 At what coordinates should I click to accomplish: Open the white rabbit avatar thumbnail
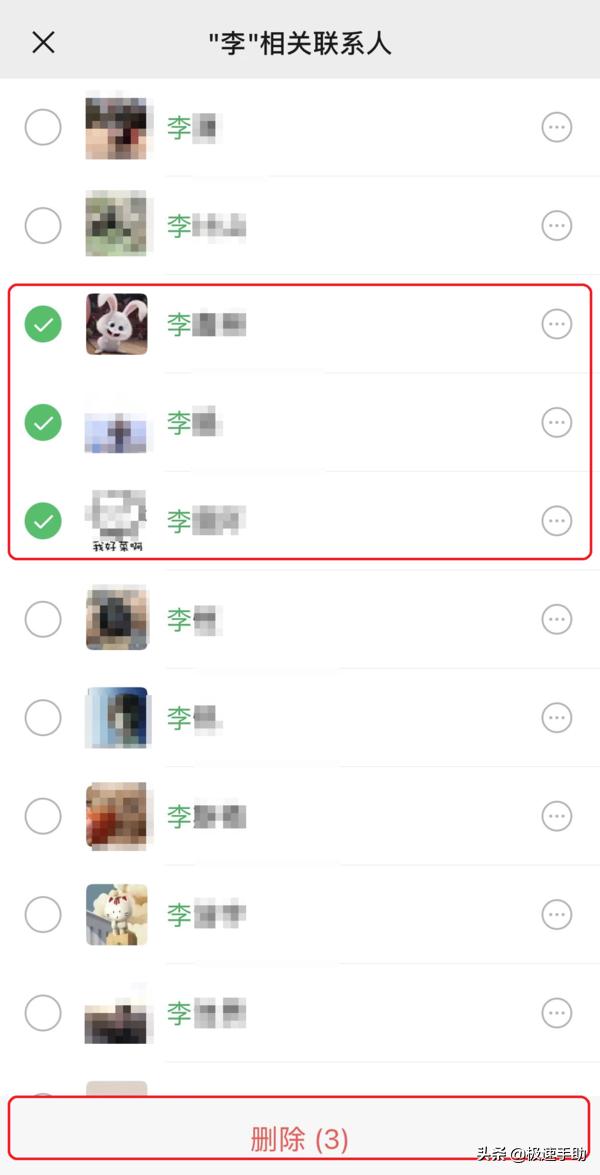(116, 324)
